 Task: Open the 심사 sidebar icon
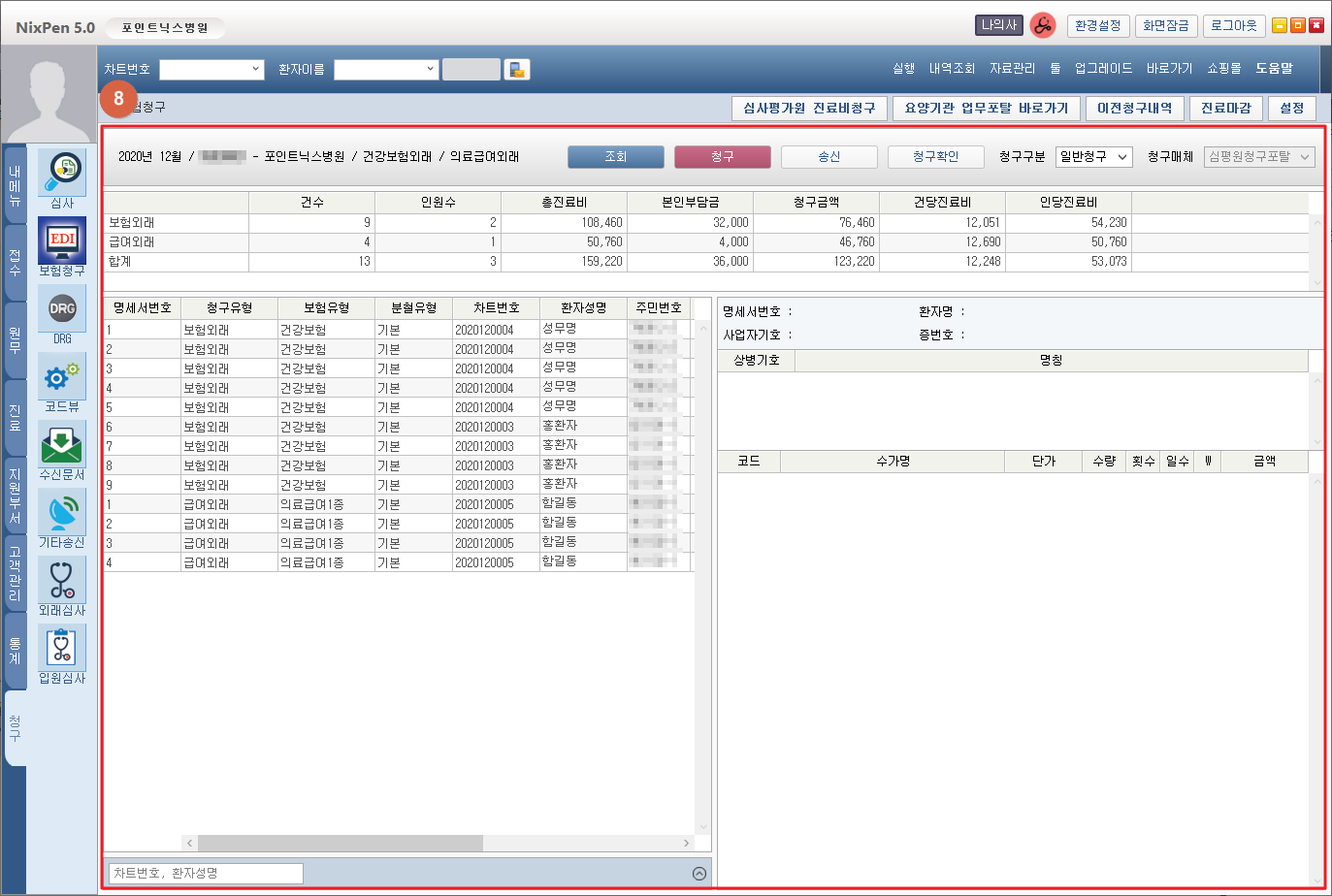coord(62,173)
